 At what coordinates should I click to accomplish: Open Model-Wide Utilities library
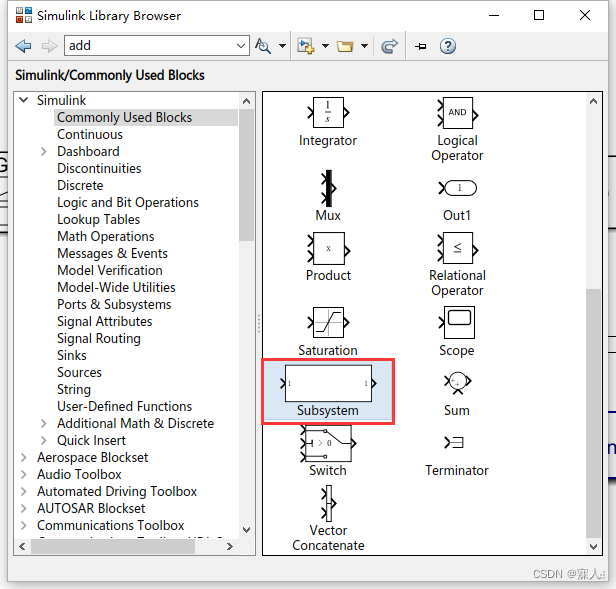116,287
